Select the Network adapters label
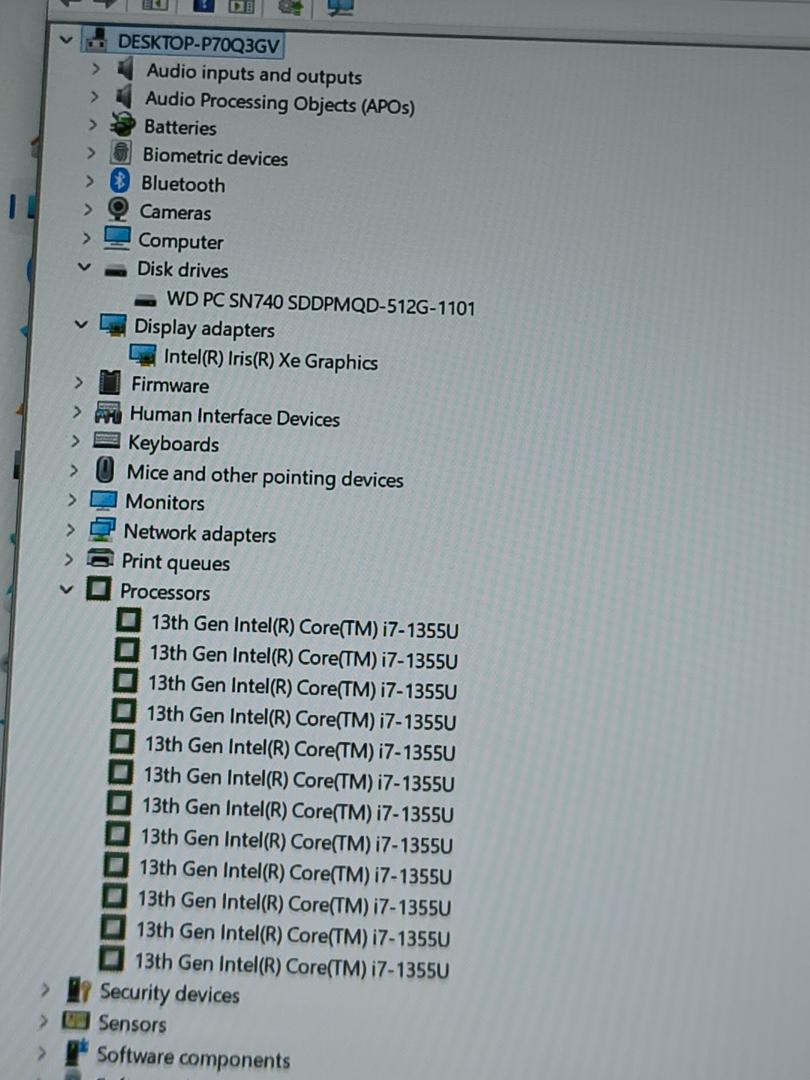 click(x=200, y=533)
